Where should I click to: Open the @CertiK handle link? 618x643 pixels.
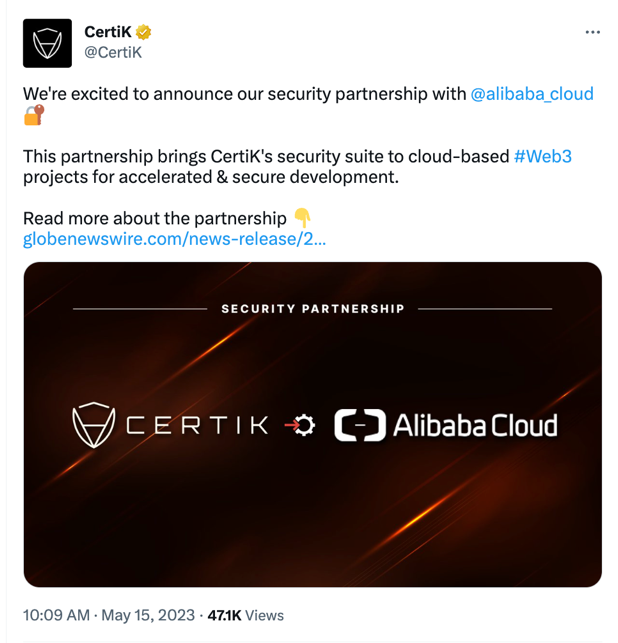(113, 52)
